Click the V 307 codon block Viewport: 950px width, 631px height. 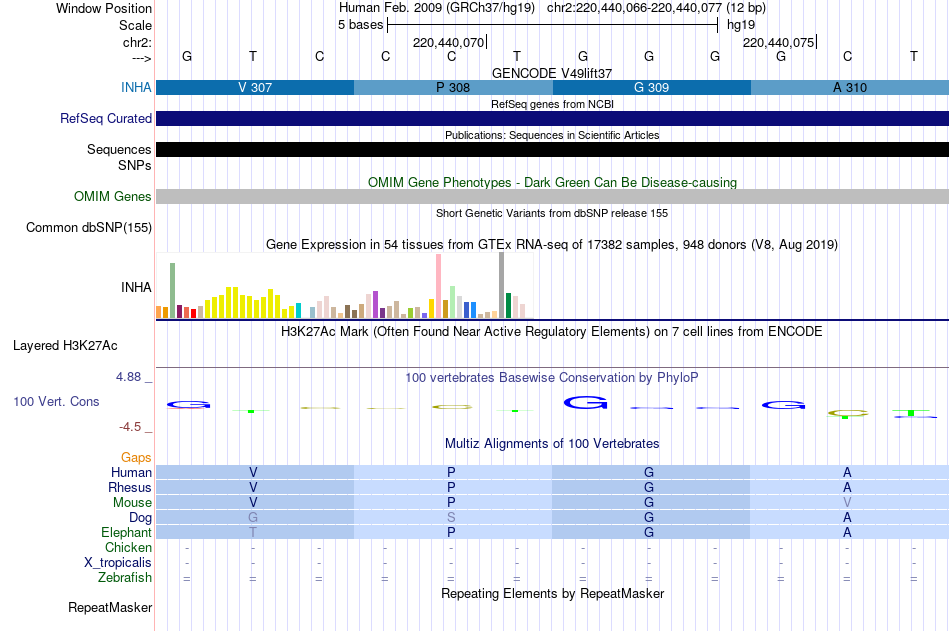coord(255,87)
